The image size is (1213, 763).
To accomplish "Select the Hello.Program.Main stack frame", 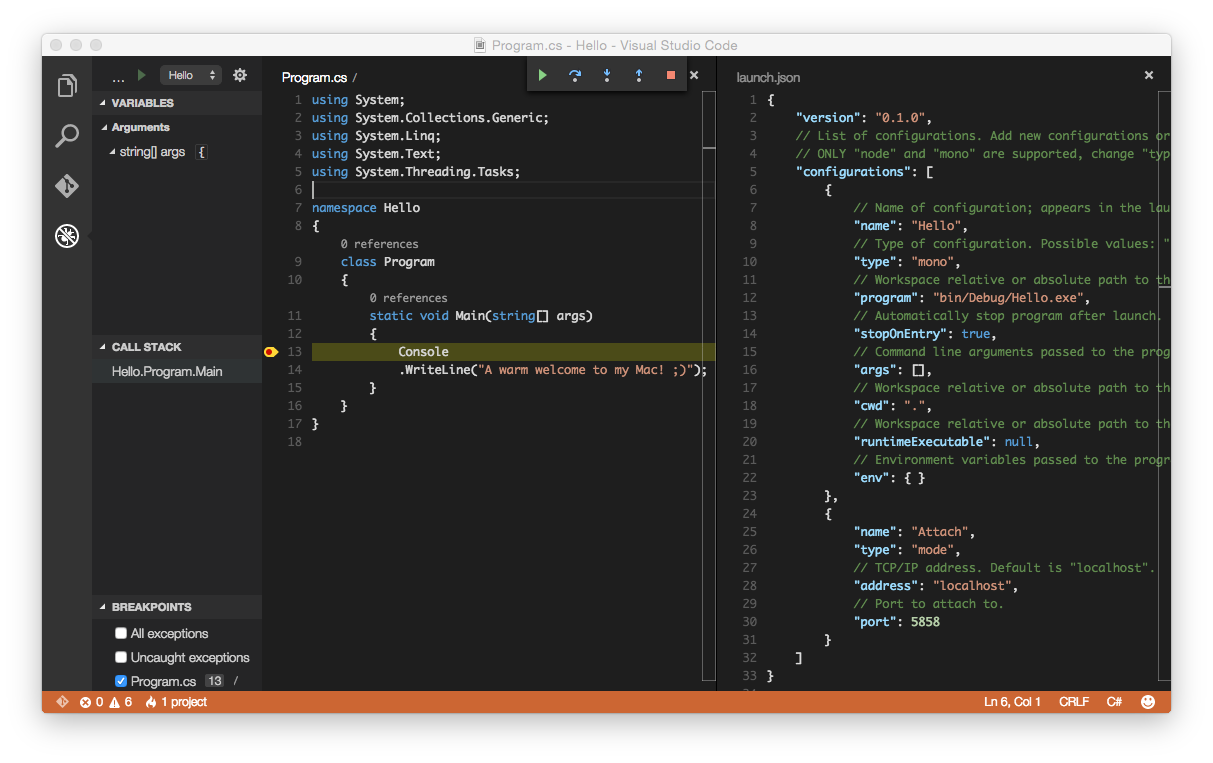I will 177,371.
